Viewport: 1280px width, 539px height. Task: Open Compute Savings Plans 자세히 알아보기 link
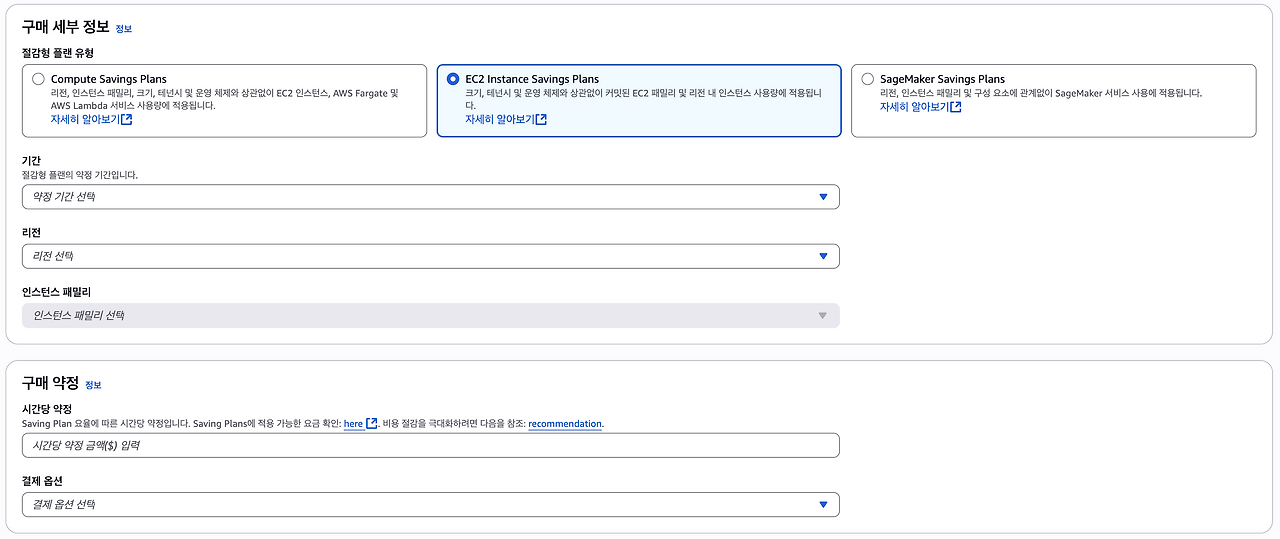click(85, 119)
